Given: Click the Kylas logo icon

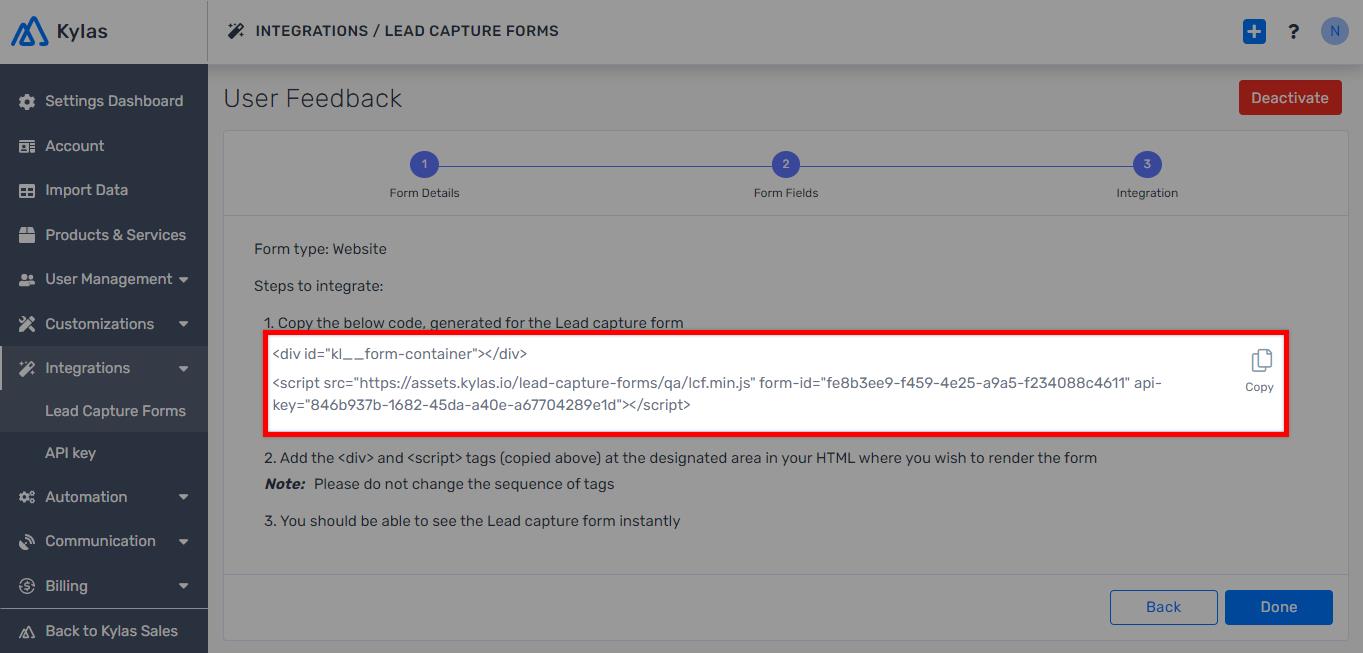Looking at the screenshot, I should pos(29,31).
